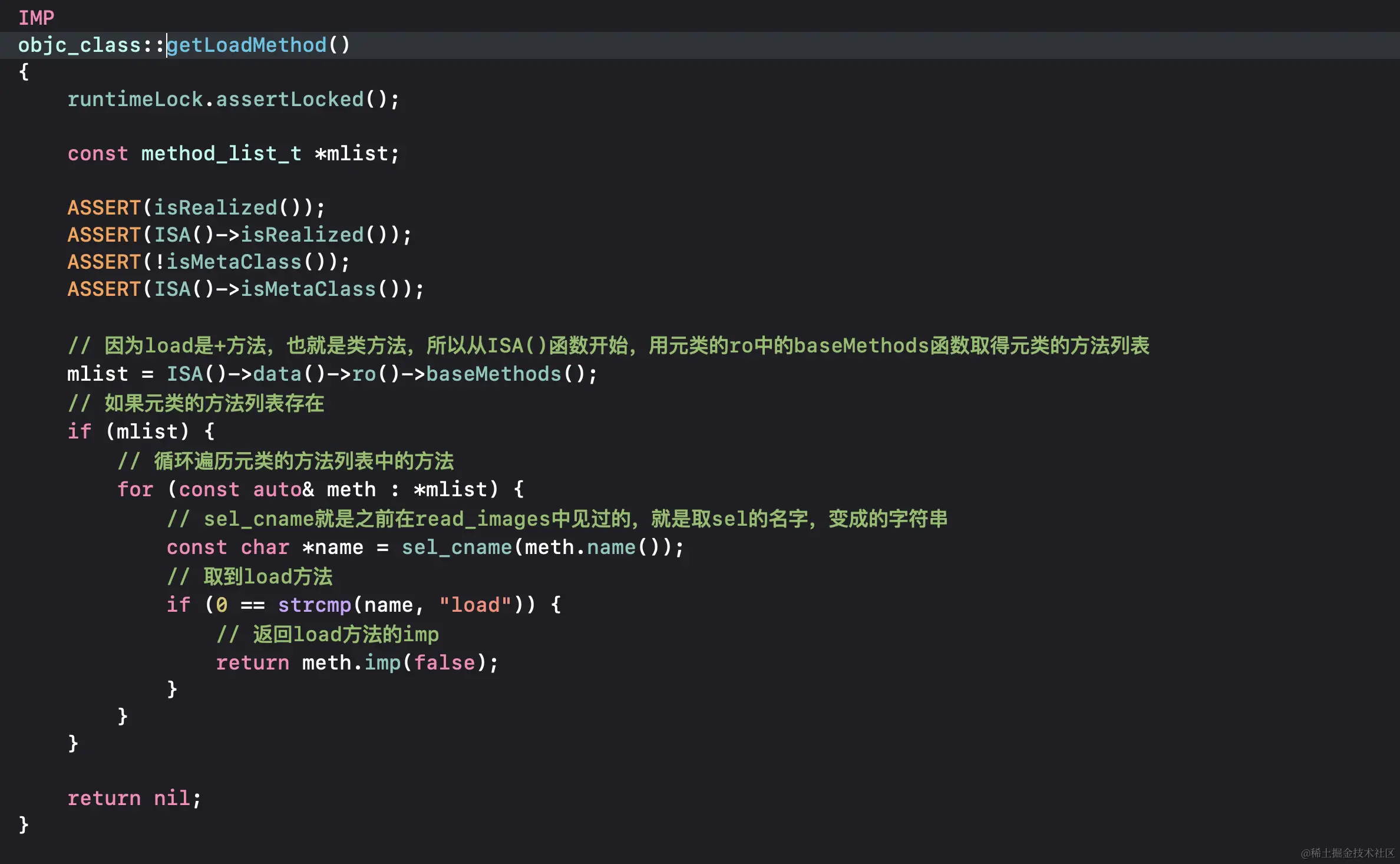Click meth.imp(false) return expression
The width and height of the screenshot is (1400, 864).
point(399,662)
